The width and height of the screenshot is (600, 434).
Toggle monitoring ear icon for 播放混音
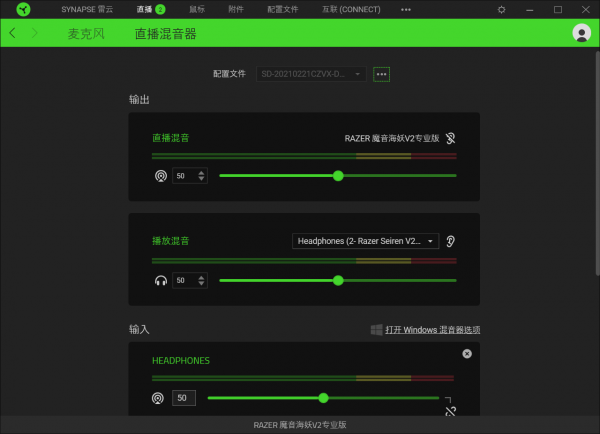[x=450, y=241]
